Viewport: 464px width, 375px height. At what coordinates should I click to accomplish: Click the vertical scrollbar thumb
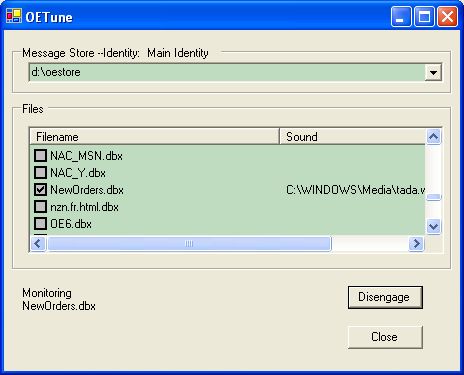point(433,197)
